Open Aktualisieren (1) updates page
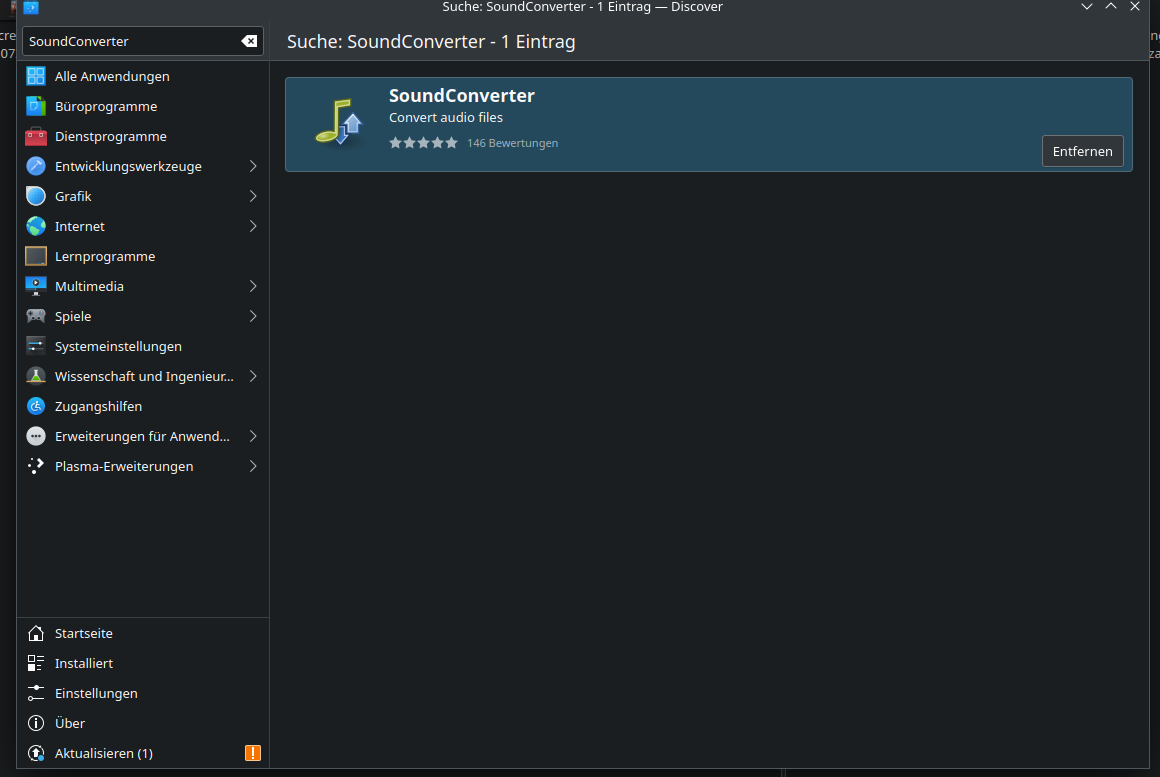The width and height of the screenshot is (1160, 777). 143,753
